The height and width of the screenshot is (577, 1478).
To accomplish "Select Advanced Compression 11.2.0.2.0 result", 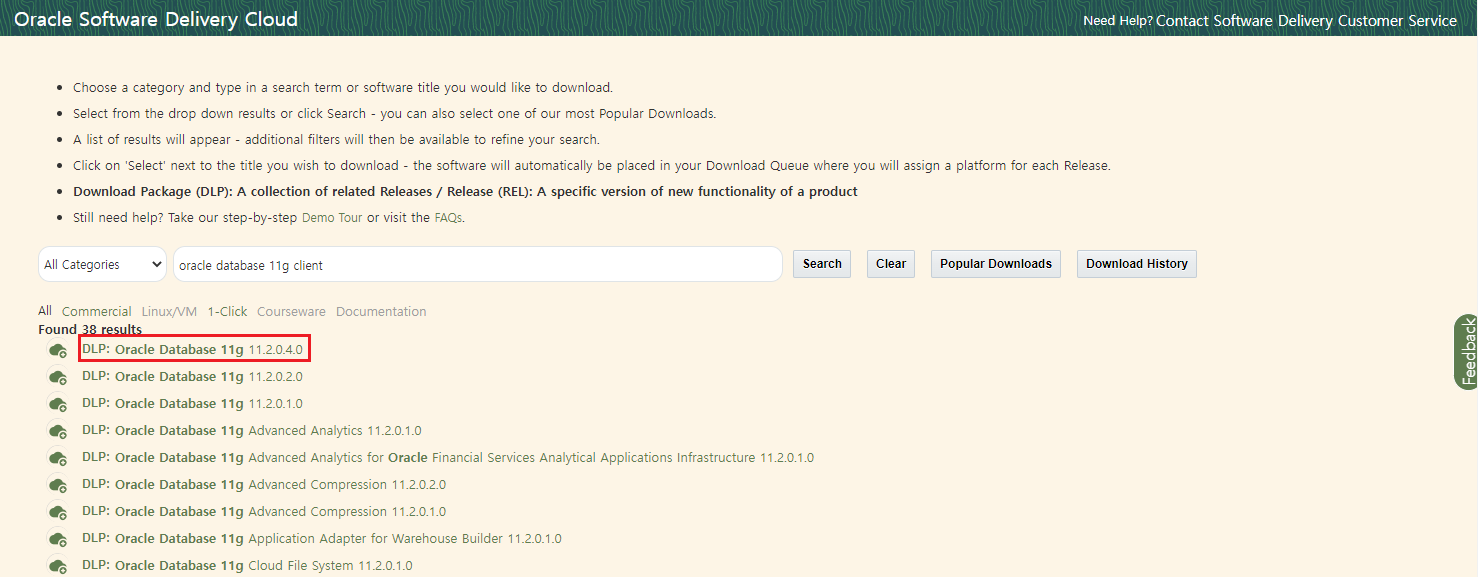I will coord(264,485).
